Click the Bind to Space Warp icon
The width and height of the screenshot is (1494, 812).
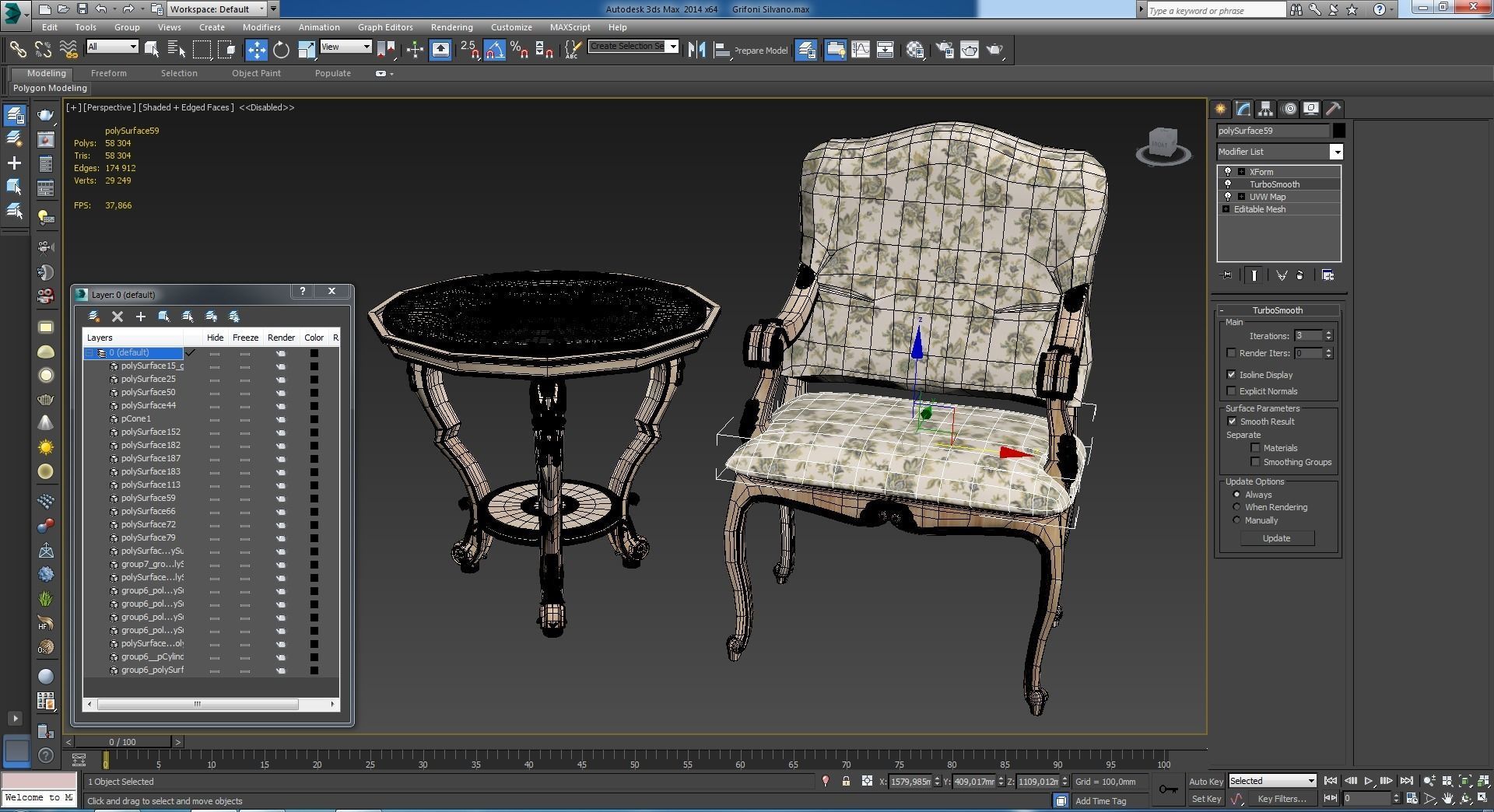point(68,50)
